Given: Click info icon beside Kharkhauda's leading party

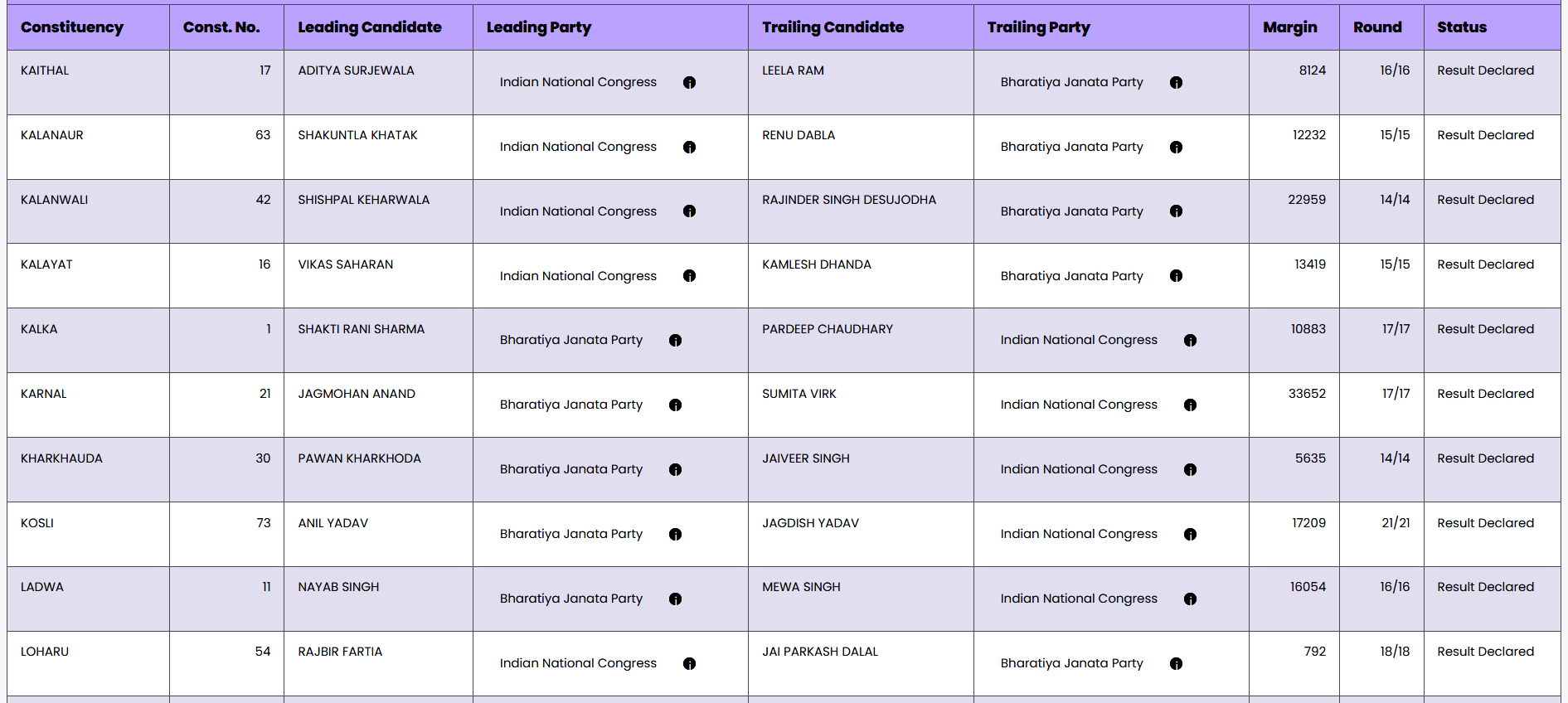Looking at the screenshot, I should (x=675, y=469).
